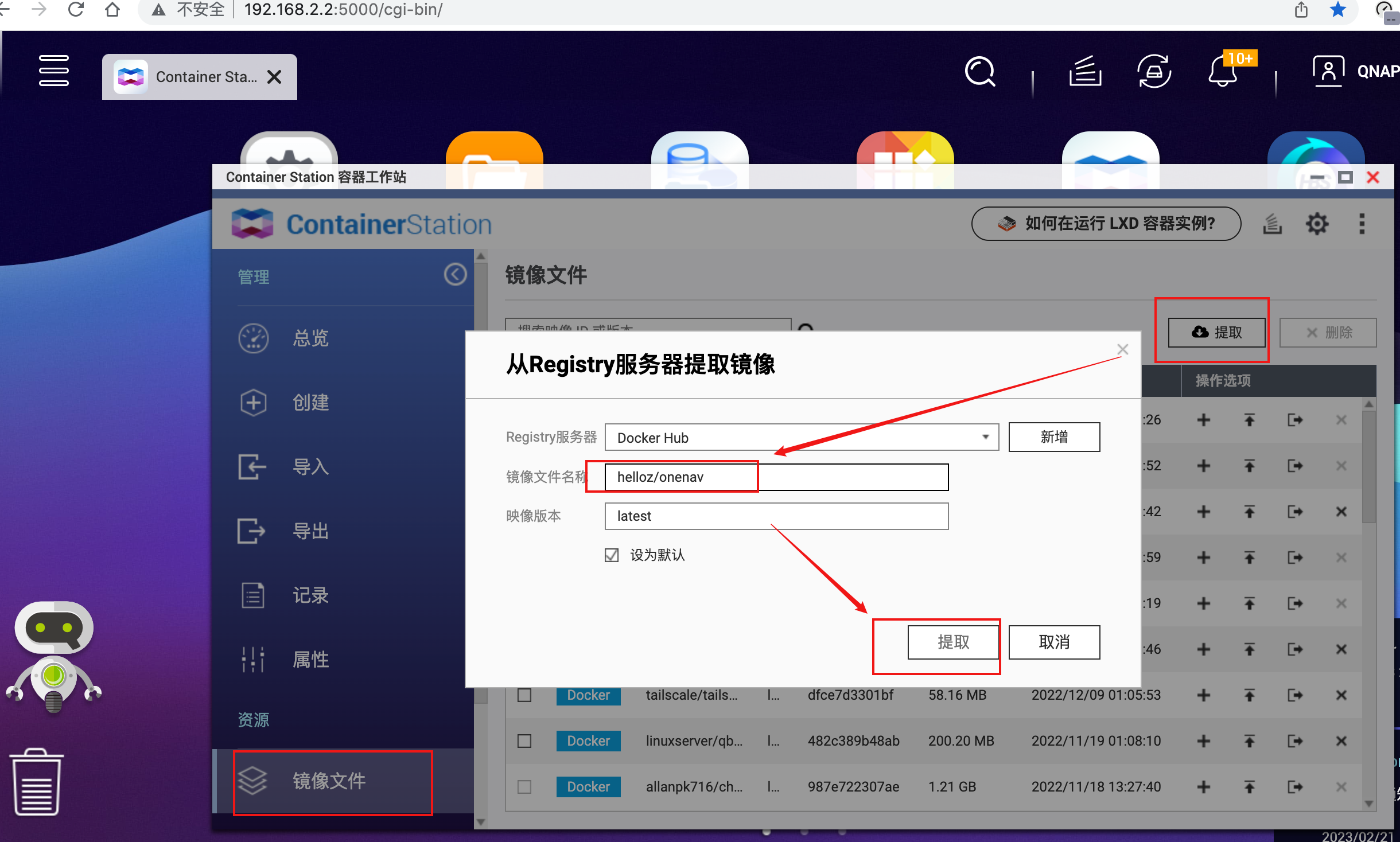Image resolution: width=1400 pixels, height=842 pixels.
Task: Click the helloz/onenav image name input field
Action: pos(680,477)
